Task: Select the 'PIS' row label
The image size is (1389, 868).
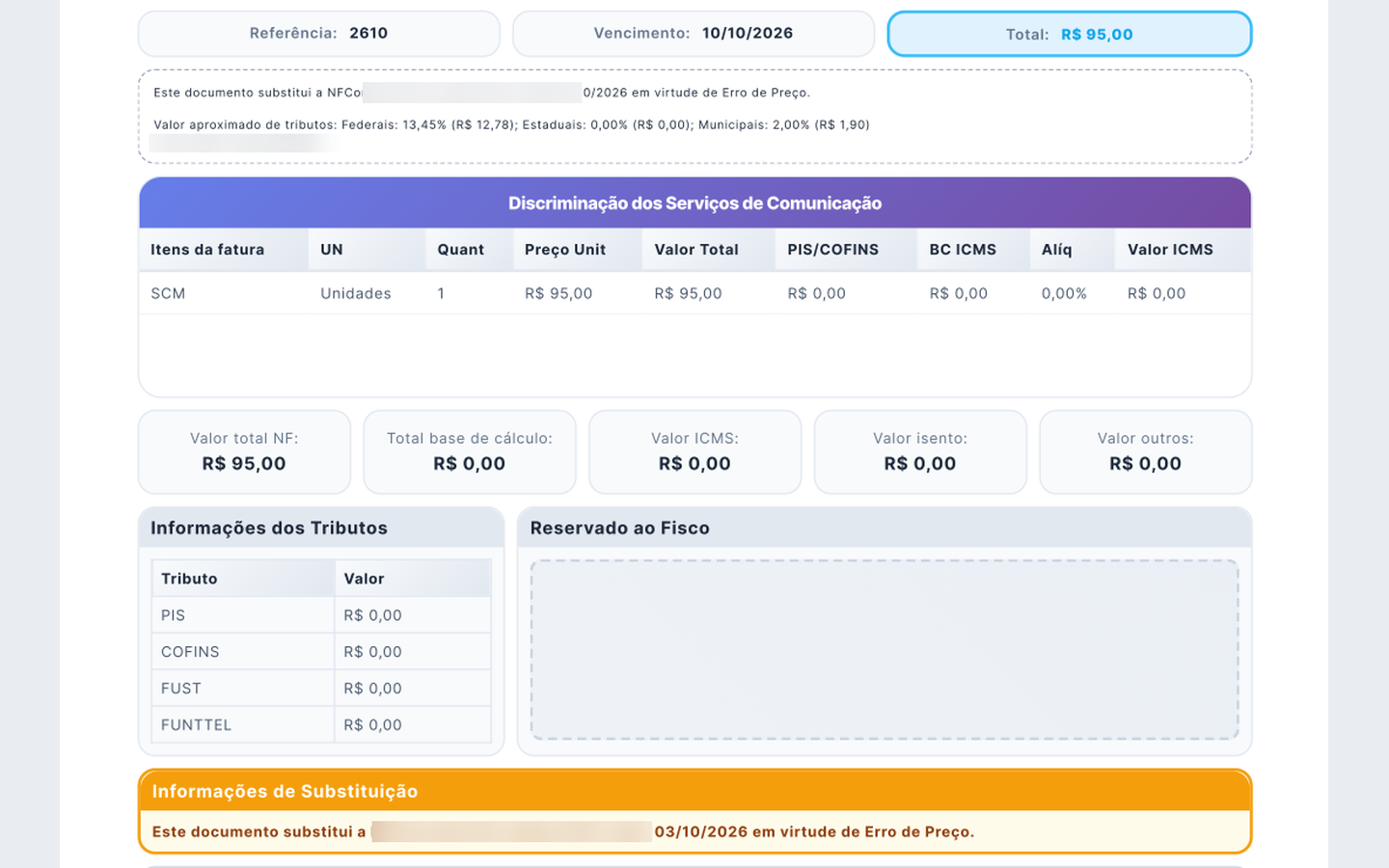Action: (x=173, y=615)
